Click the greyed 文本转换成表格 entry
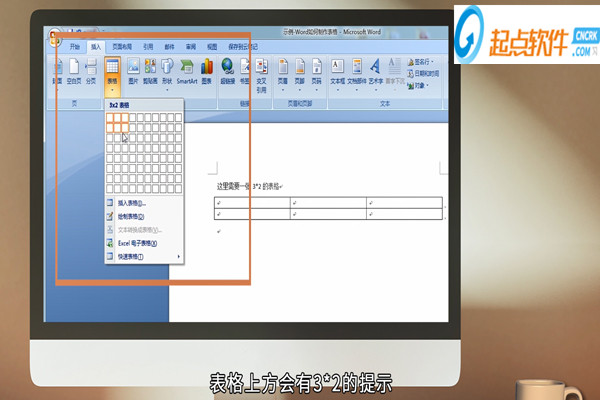Screen dimensions: 600x400 [x=144, y=230]
